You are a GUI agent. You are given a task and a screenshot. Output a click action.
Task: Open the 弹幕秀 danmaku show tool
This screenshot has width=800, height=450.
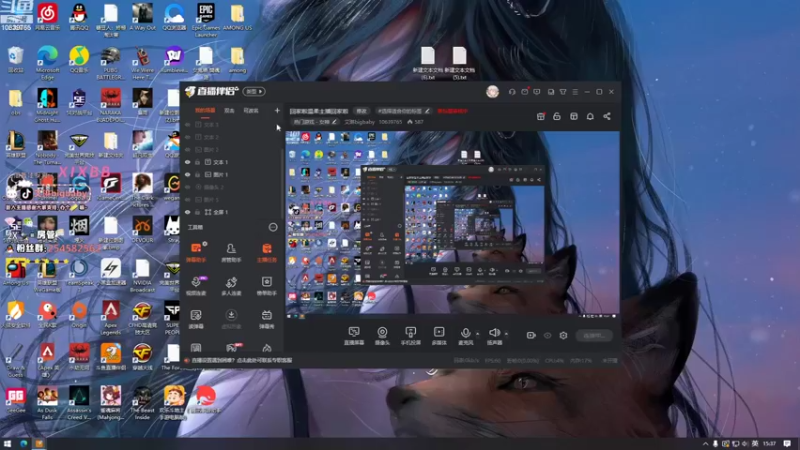coord(266,319)
